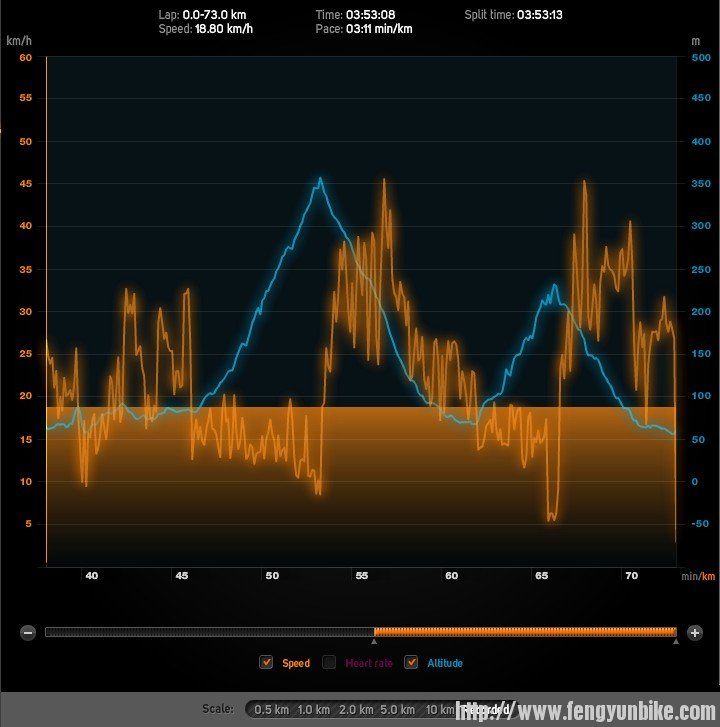Viewport: 720px width, 727px height.
Task: Set scale to 0.5 km
Action: click(x=271, y=709)
